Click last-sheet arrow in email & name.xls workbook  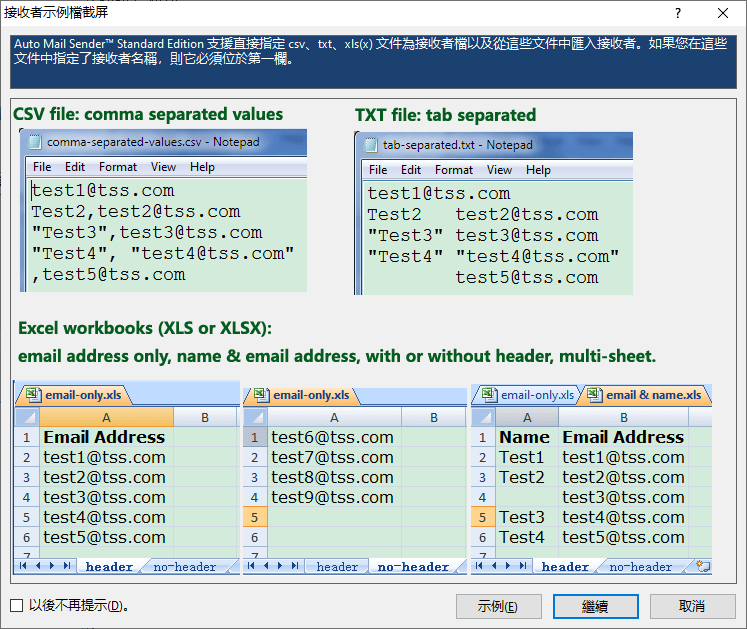(x=523, y=566)
